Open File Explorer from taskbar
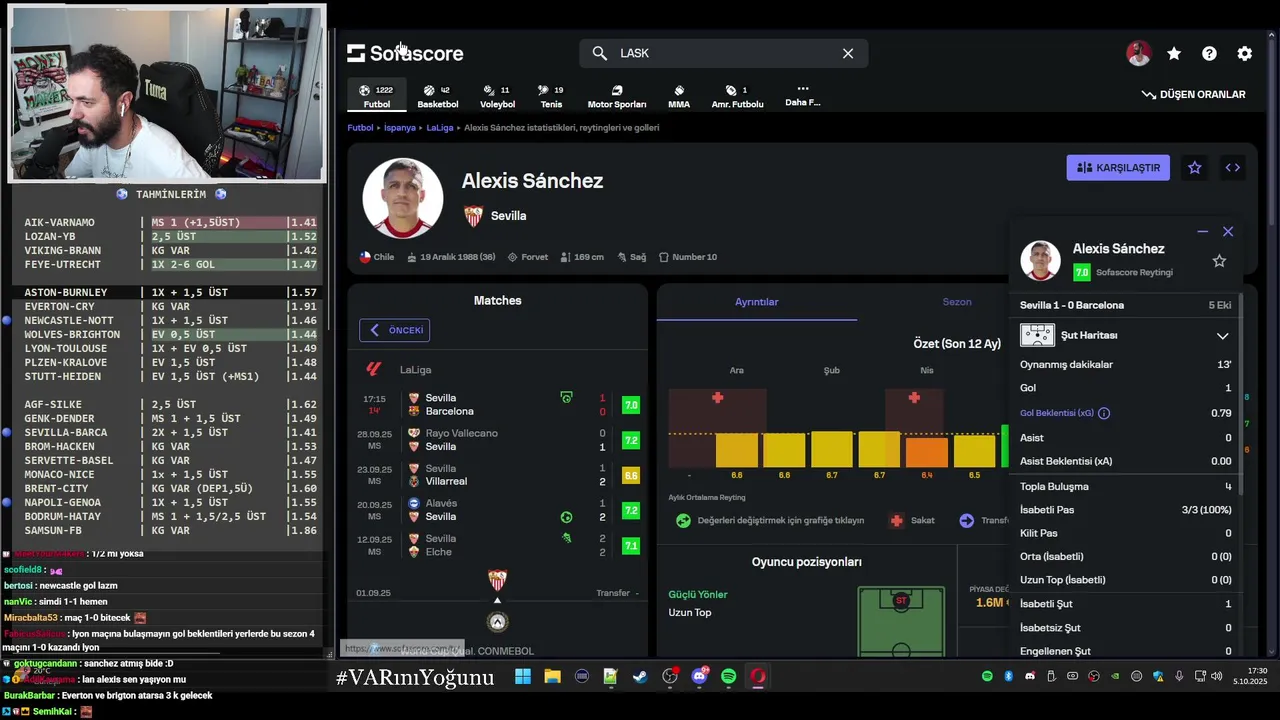 (552, 677)
